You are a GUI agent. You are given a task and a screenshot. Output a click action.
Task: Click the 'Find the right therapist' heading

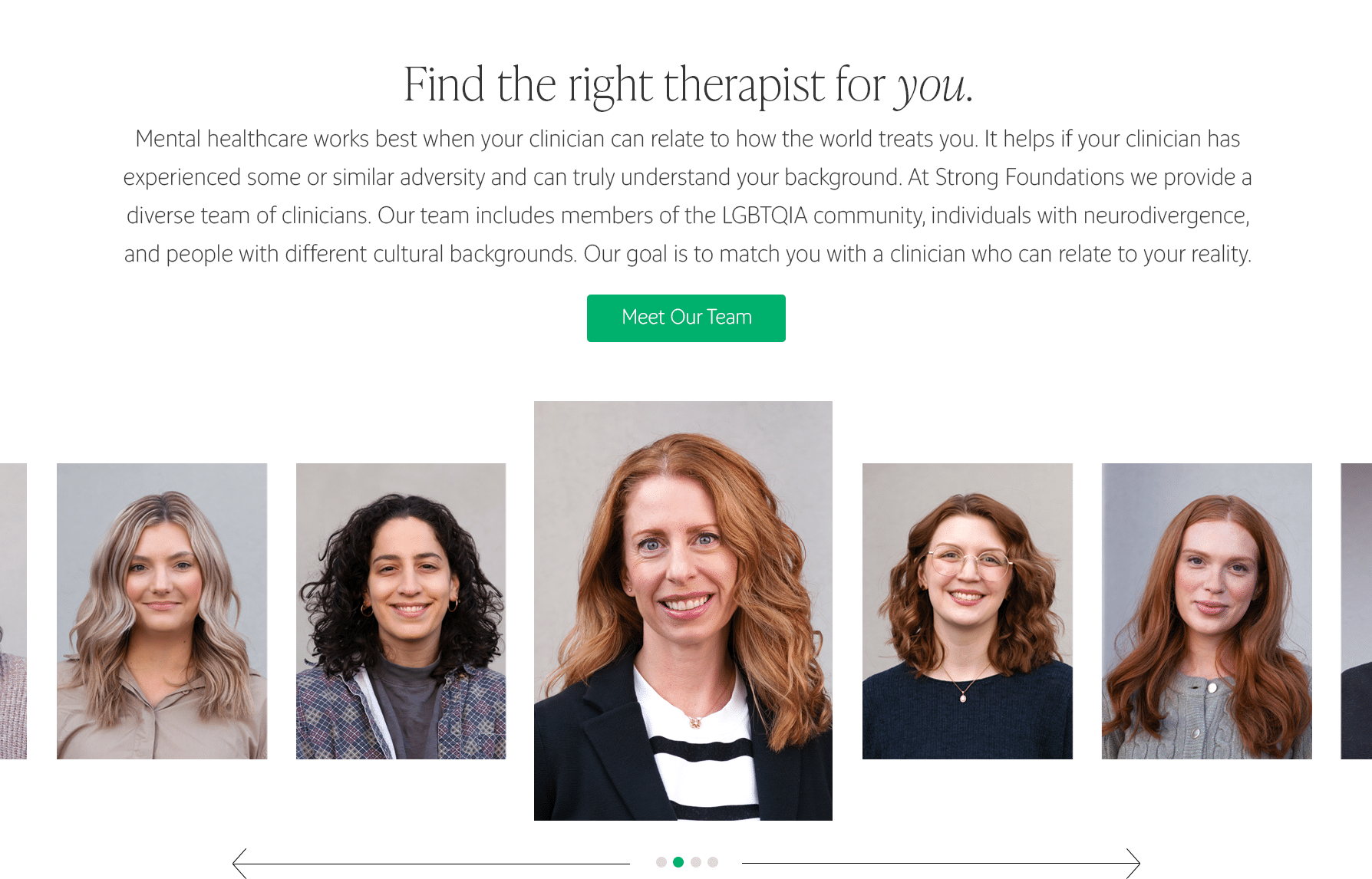688,84
